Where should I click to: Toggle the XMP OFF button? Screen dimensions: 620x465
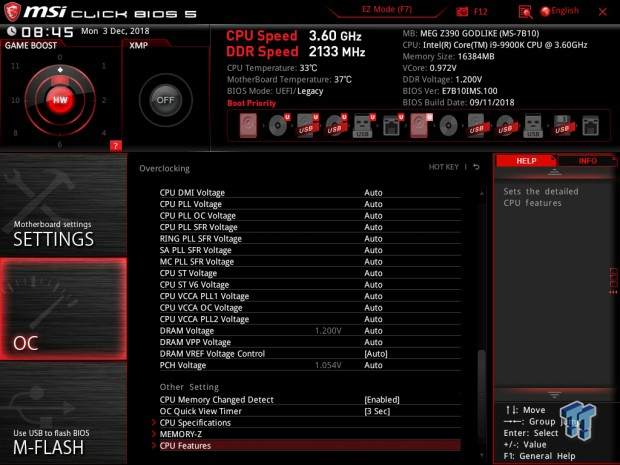(x=165, y=100)
